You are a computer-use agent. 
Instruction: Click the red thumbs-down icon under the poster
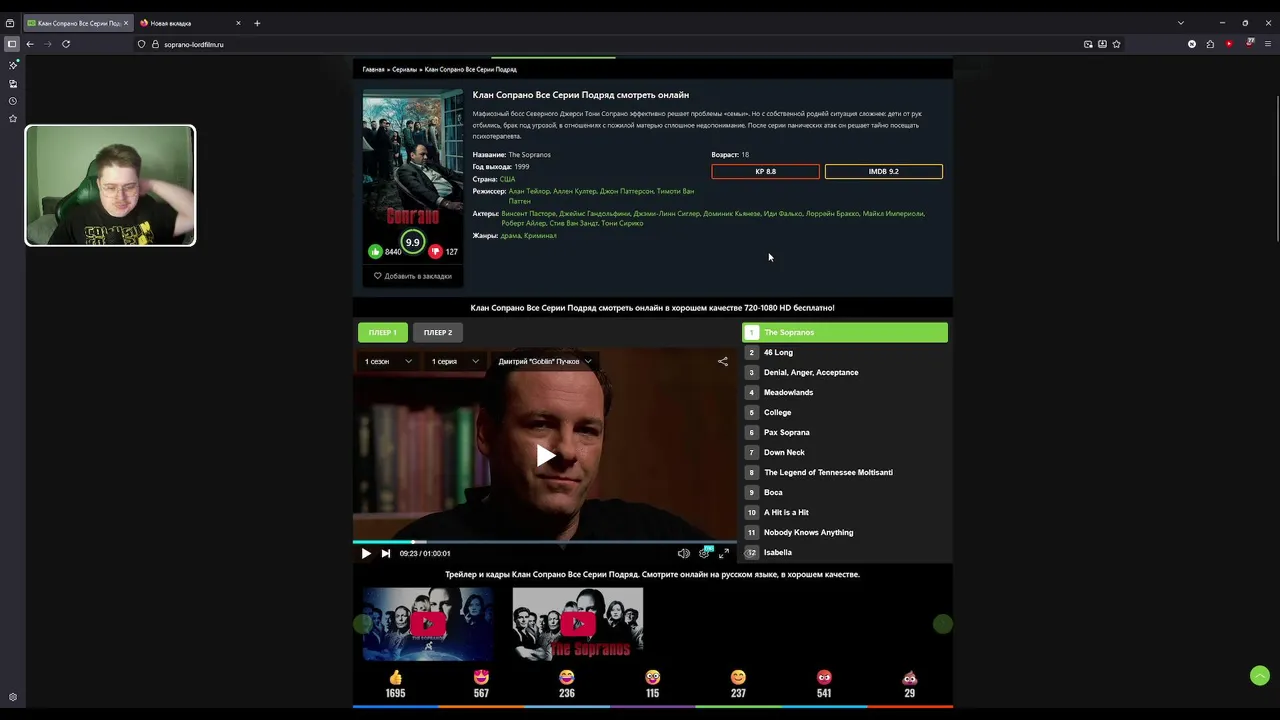(435, 251)
